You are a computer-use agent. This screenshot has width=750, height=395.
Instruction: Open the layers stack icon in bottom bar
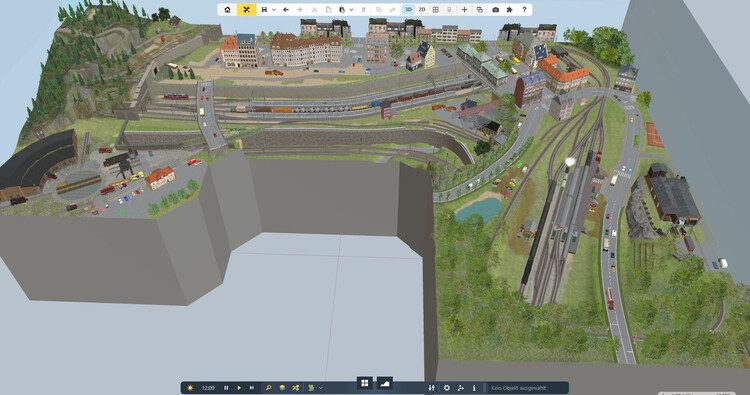pyautogui.click(x=282, y=388)
